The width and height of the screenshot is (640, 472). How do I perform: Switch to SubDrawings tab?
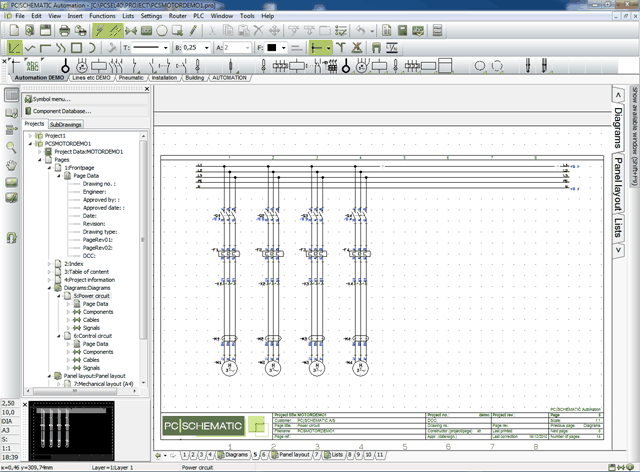65,125
